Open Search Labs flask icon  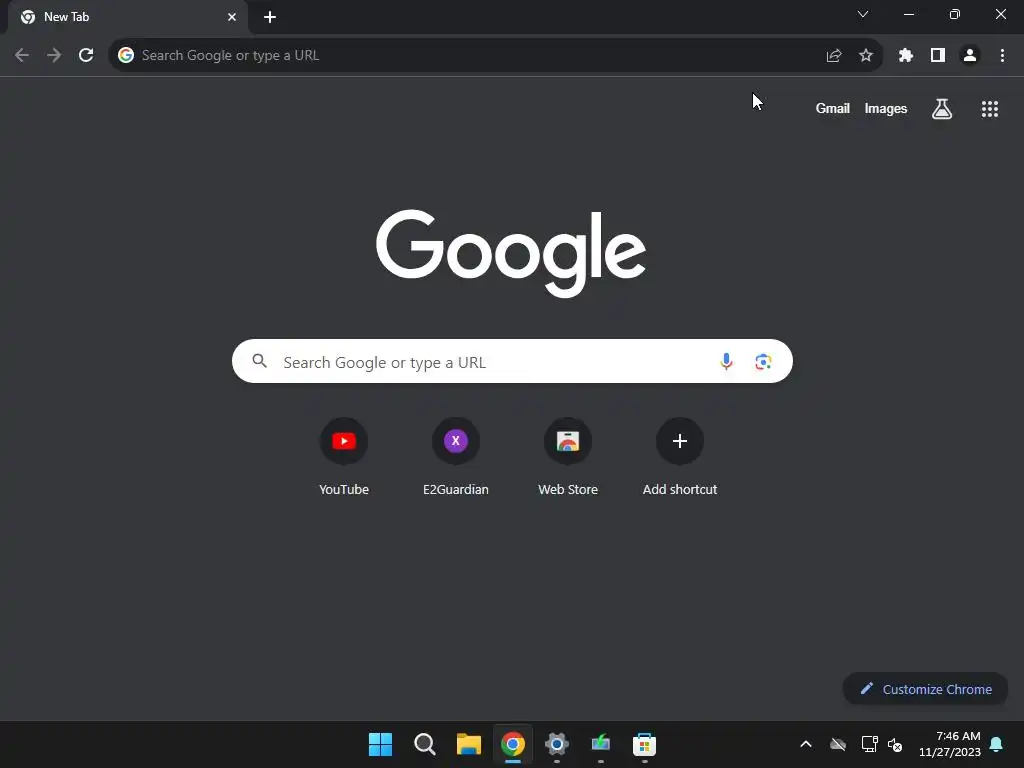(942, 108)
